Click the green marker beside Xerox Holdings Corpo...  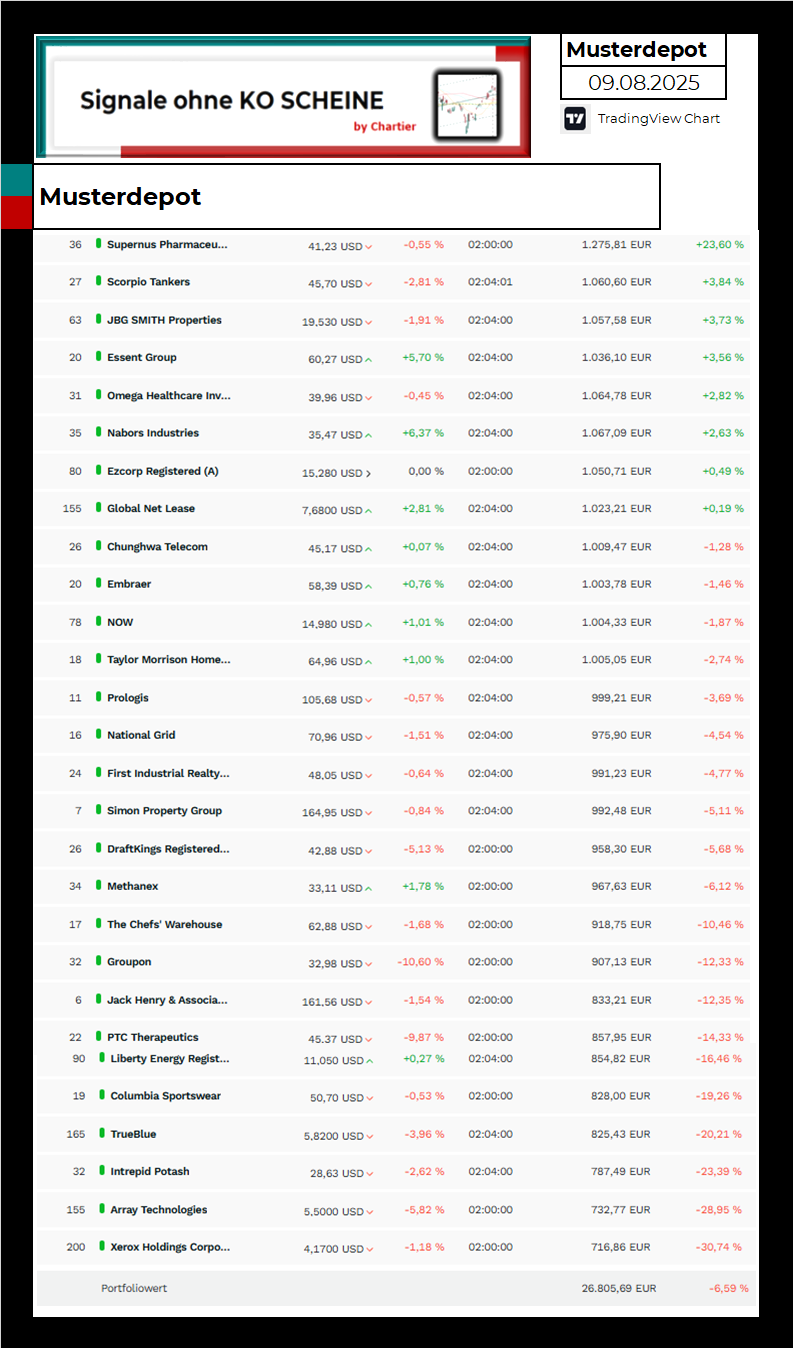[101, 1246]
